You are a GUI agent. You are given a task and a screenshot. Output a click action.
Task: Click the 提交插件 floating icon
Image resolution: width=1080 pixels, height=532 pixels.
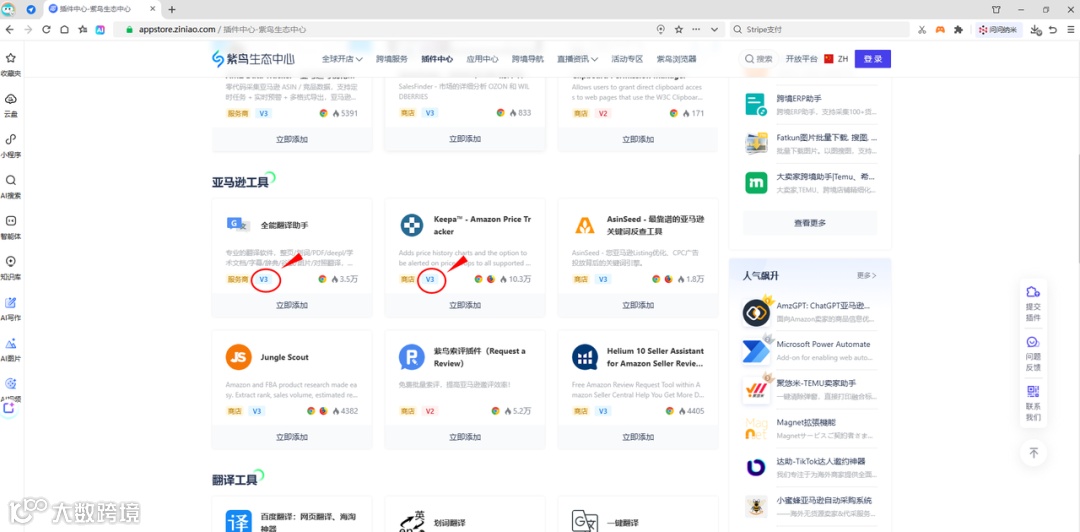coord(1032,291)
